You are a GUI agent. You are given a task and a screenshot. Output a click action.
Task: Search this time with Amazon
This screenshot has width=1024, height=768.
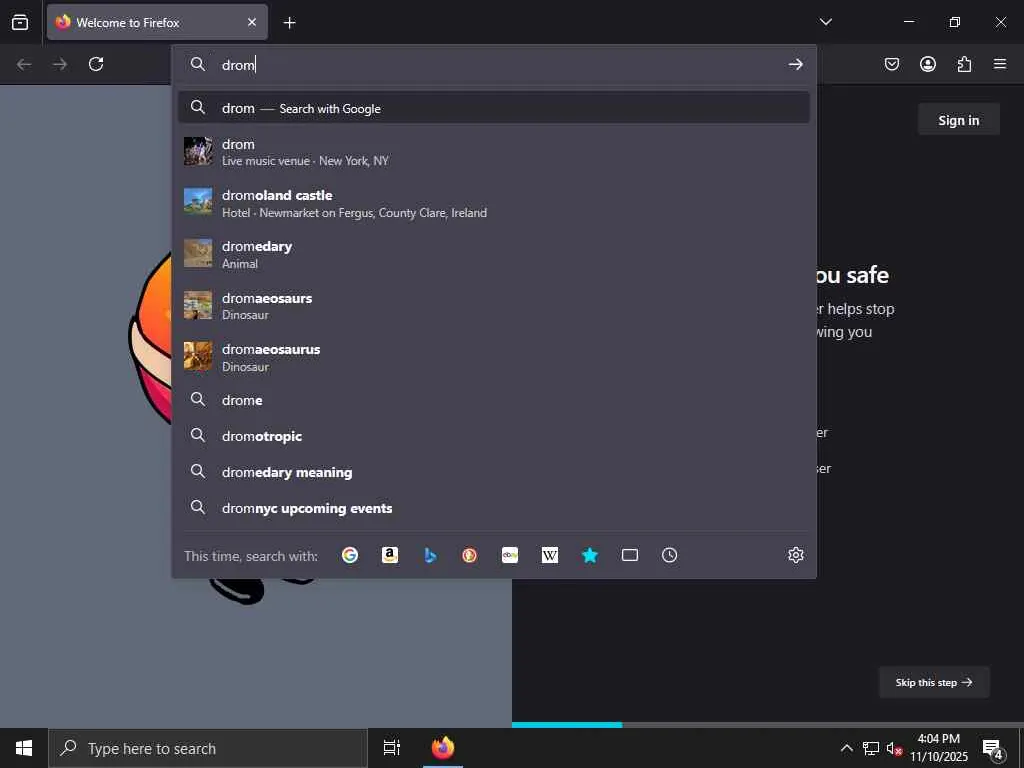(390, 555)
